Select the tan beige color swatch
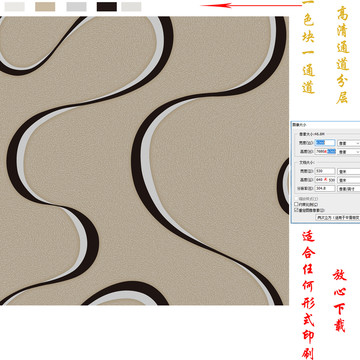The height and width of the screenshot is (360, 360). click(45, 7)
